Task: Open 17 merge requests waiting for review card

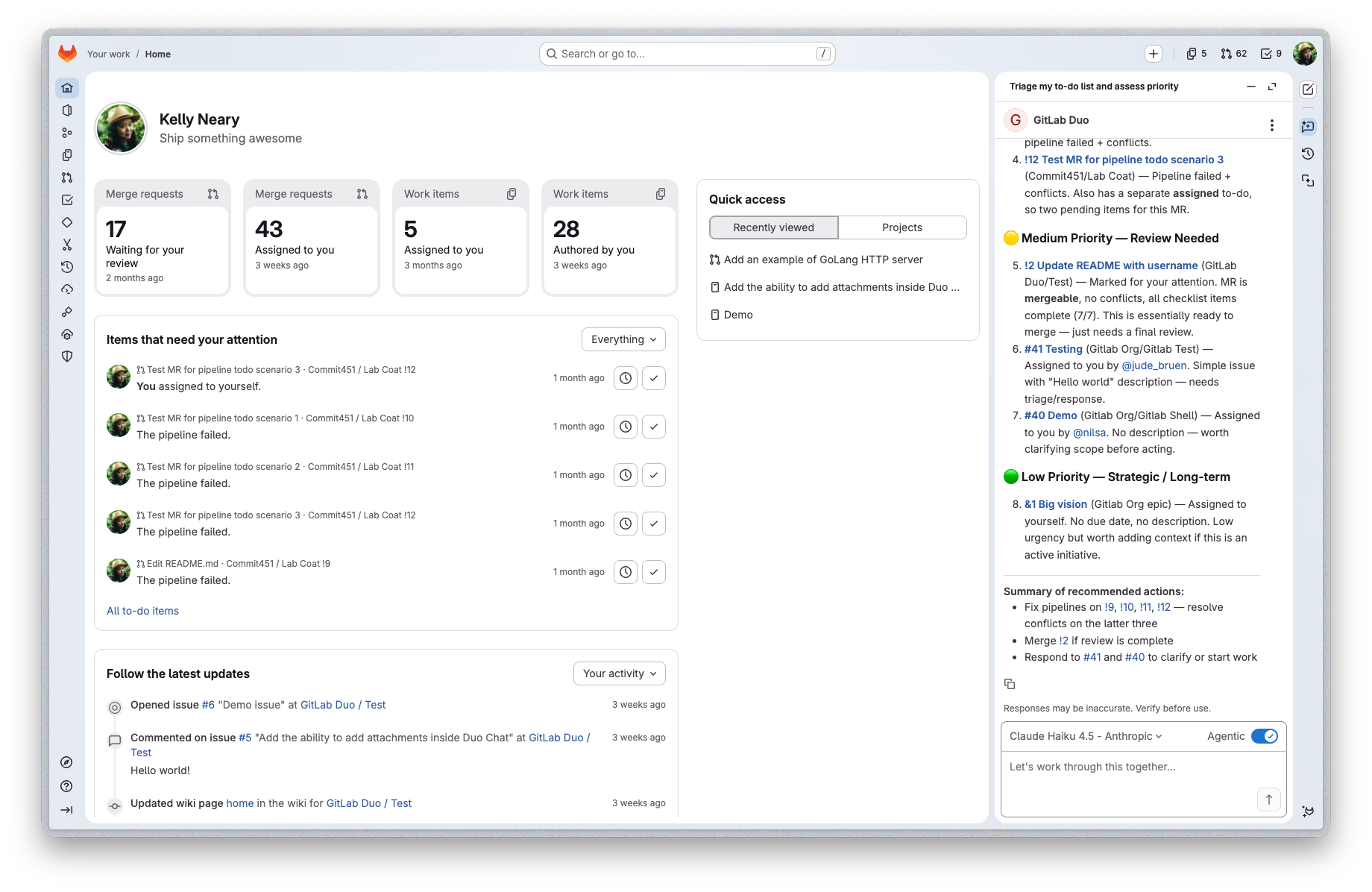Action: click(x=163, y=238)
